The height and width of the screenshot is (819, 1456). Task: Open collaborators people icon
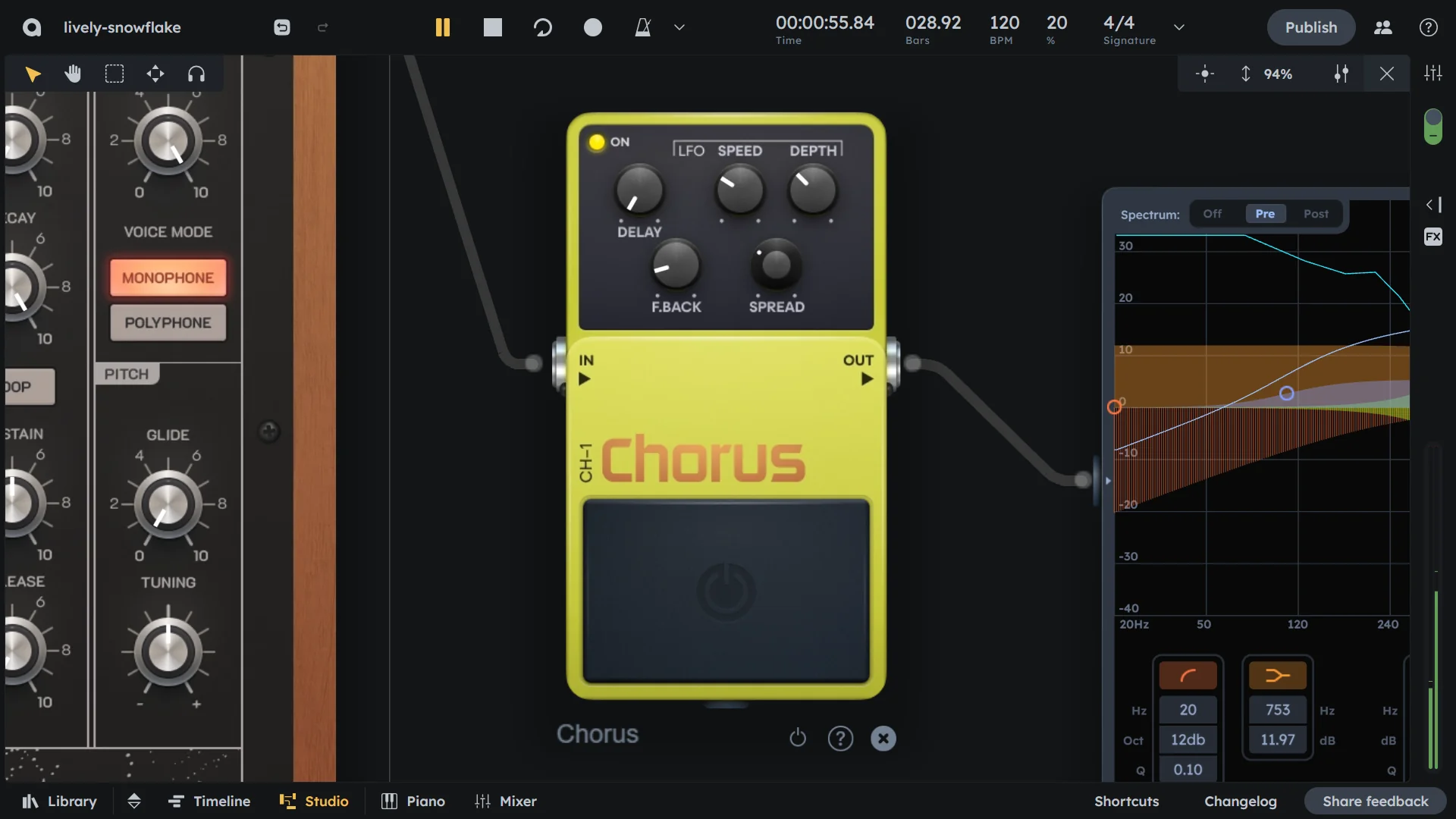(x=1383, y=27)
